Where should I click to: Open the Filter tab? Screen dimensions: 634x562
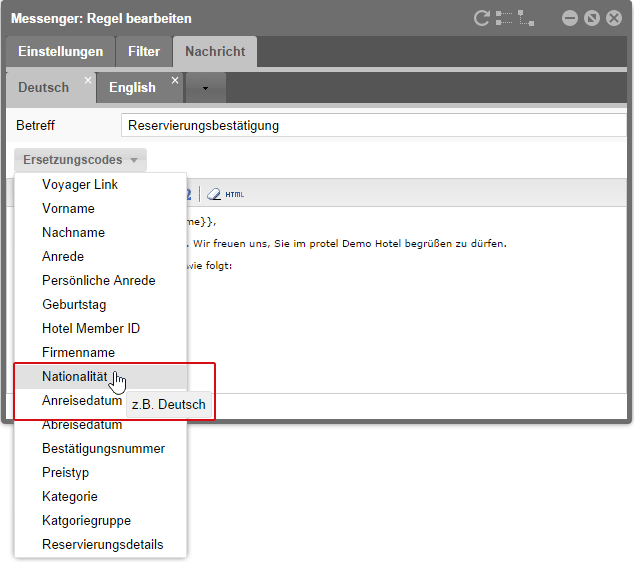(144, 51)
